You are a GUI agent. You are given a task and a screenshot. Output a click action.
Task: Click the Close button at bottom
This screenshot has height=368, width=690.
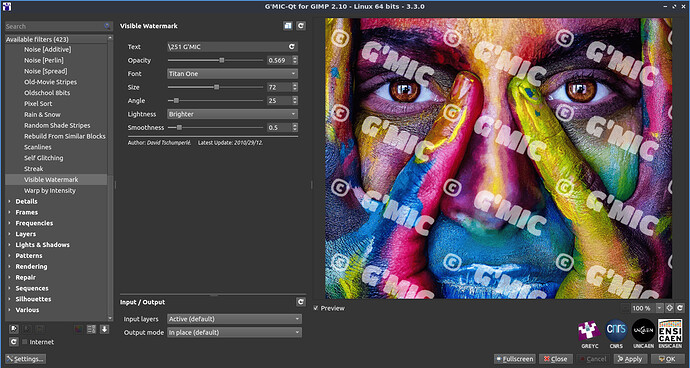coord(556,359)
